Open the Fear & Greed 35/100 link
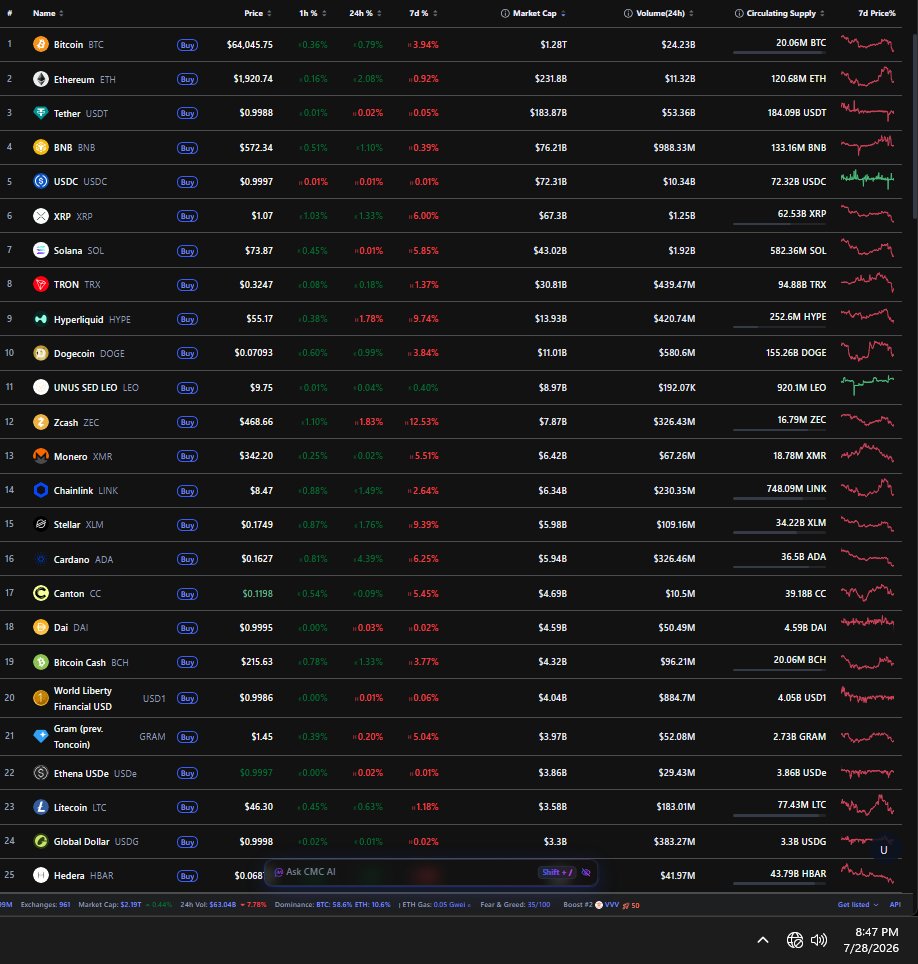The width and height of the screenshot is (918, 964). pos(515,904)
